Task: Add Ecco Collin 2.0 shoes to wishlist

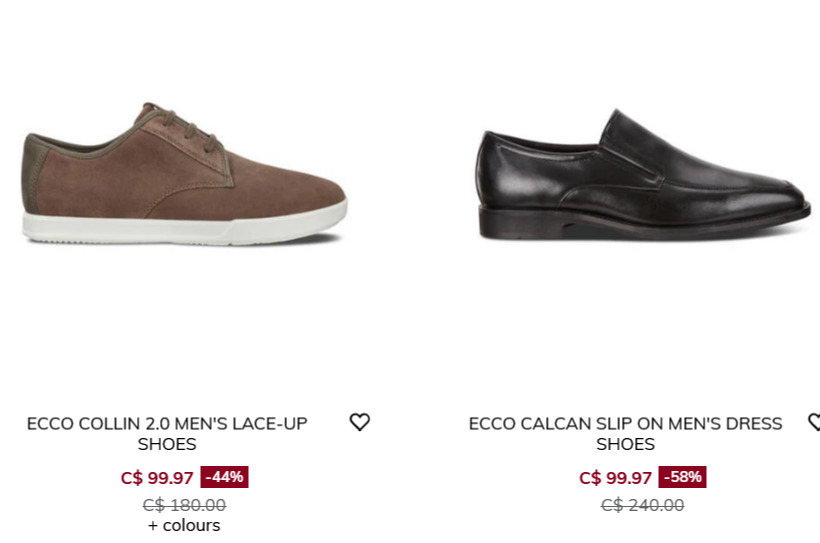Action: click(360, 423)
